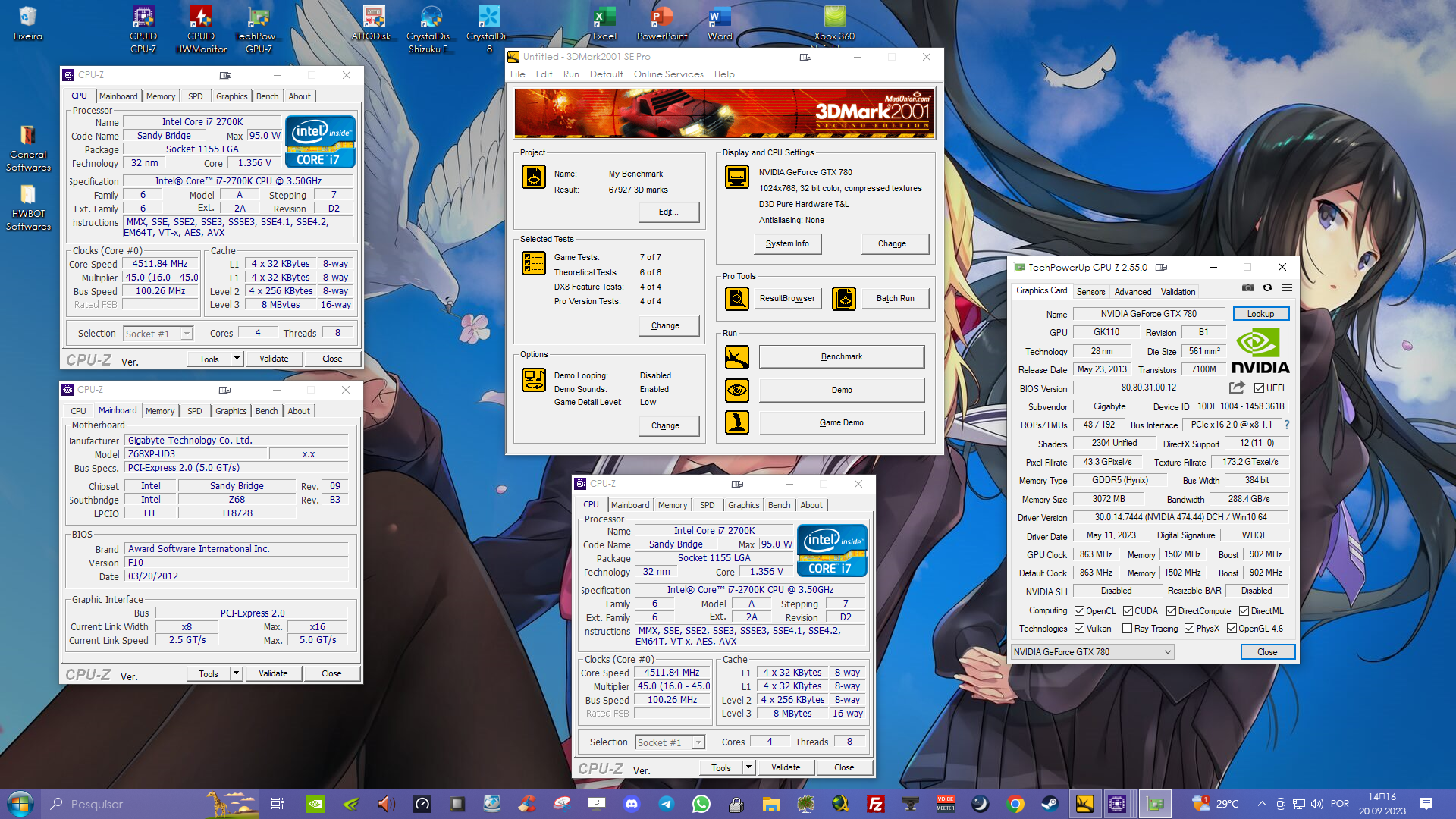1456x819 pixels.
Task: Click the '3072 MB' Memory Size value in GPU-Z
Action: click(1108, 499)
